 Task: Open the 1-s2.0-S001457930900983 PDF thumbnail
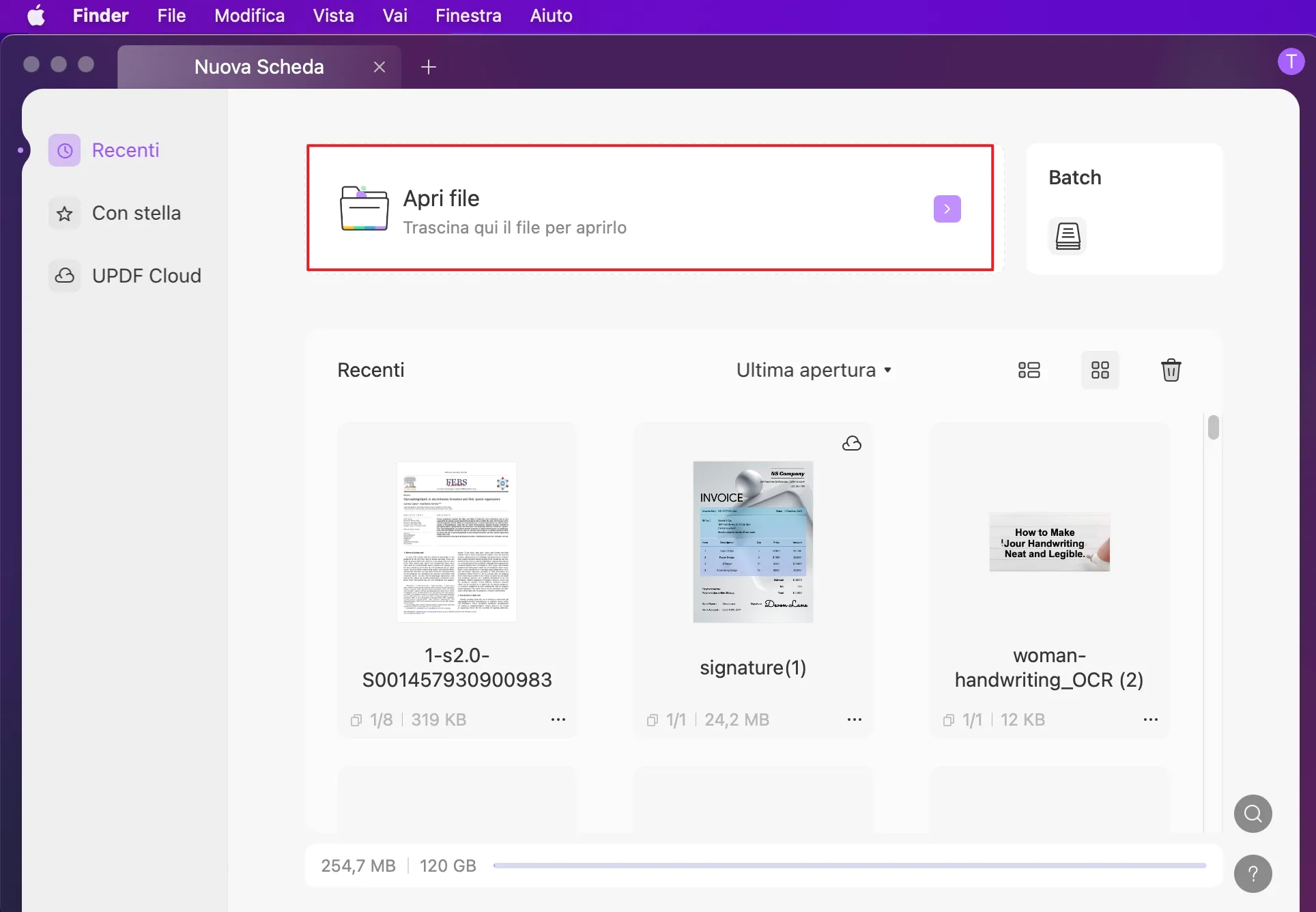click(x=457, y=541)
